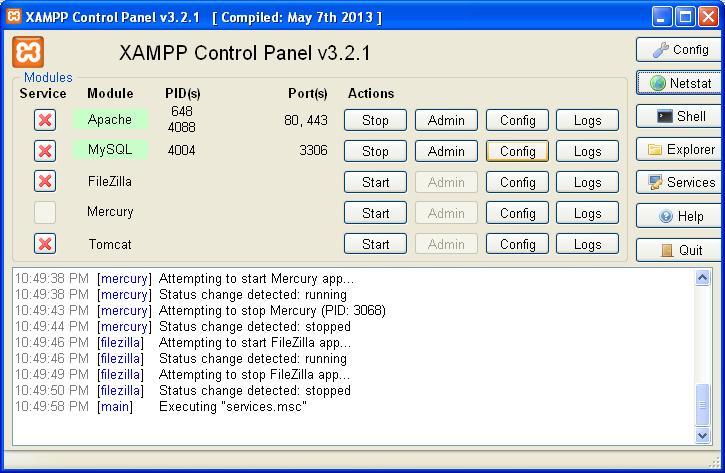Stop the MySQL module
The height and width of the screenshot is (473, 725).
tap(375, 151)
